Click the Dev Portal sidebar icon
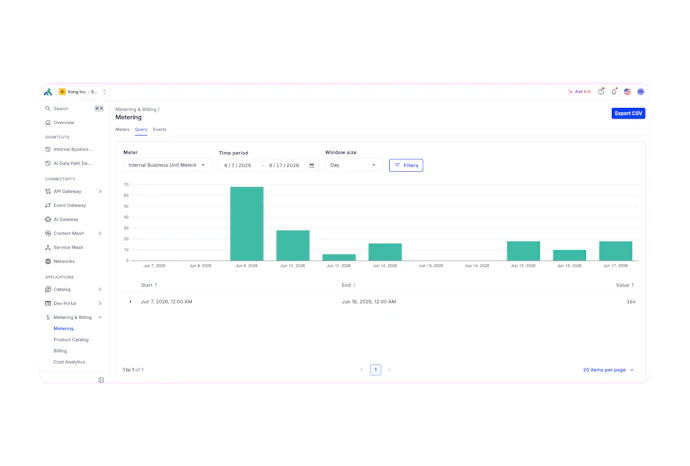690x466 pixels. click(48, 303)
